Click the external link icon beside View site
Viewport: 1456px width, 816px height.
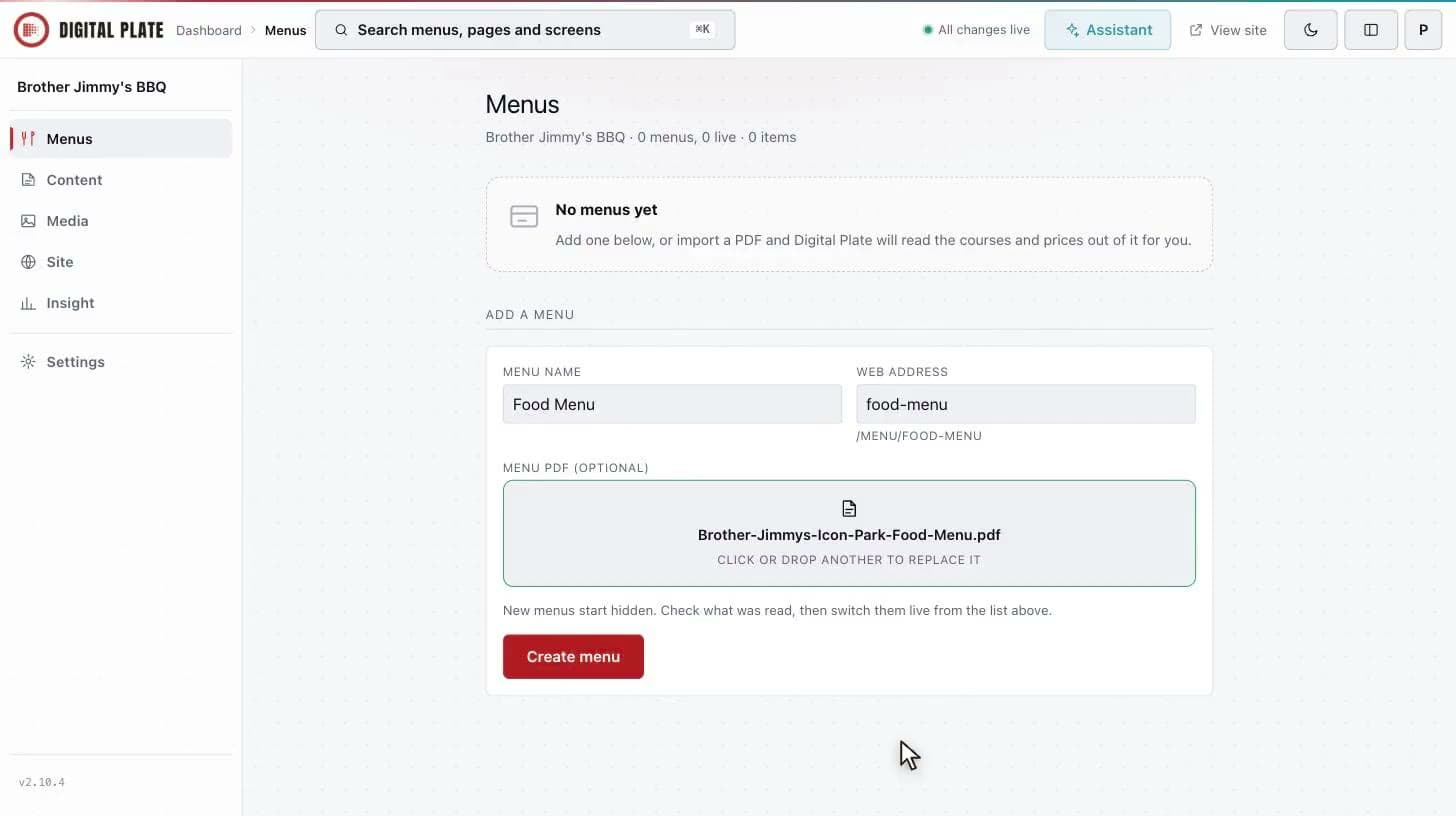[1196, 30]
